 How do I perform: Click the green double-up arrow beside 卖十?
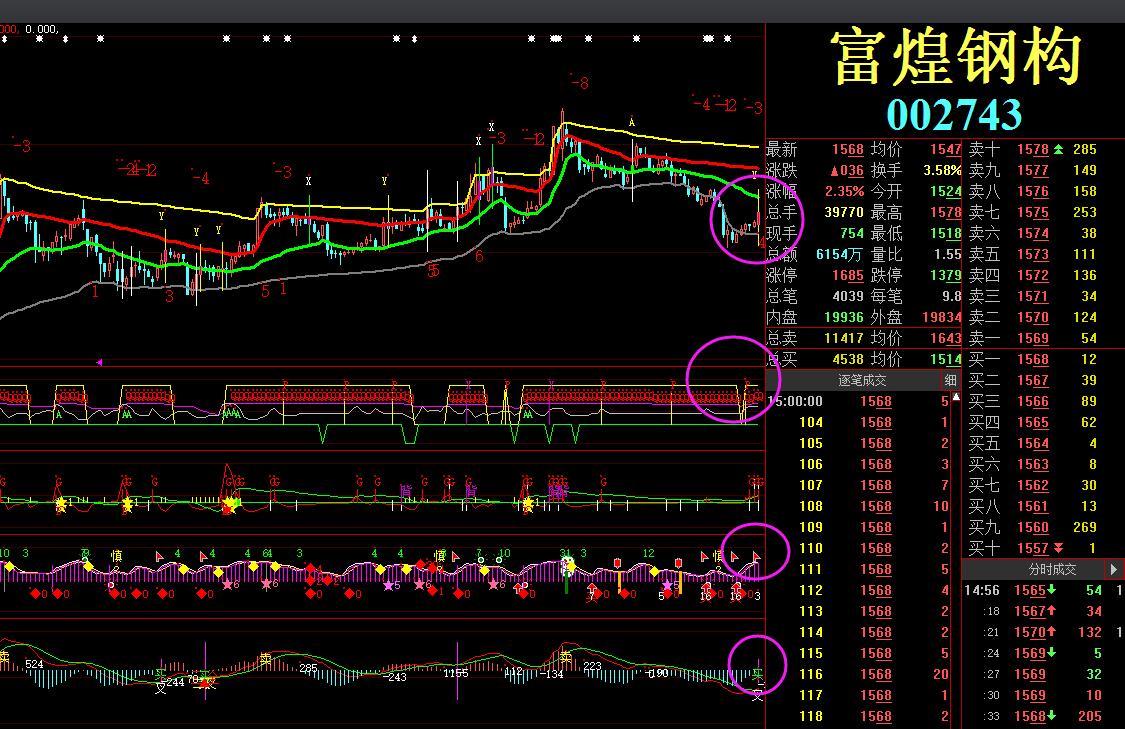(1058, 149)
